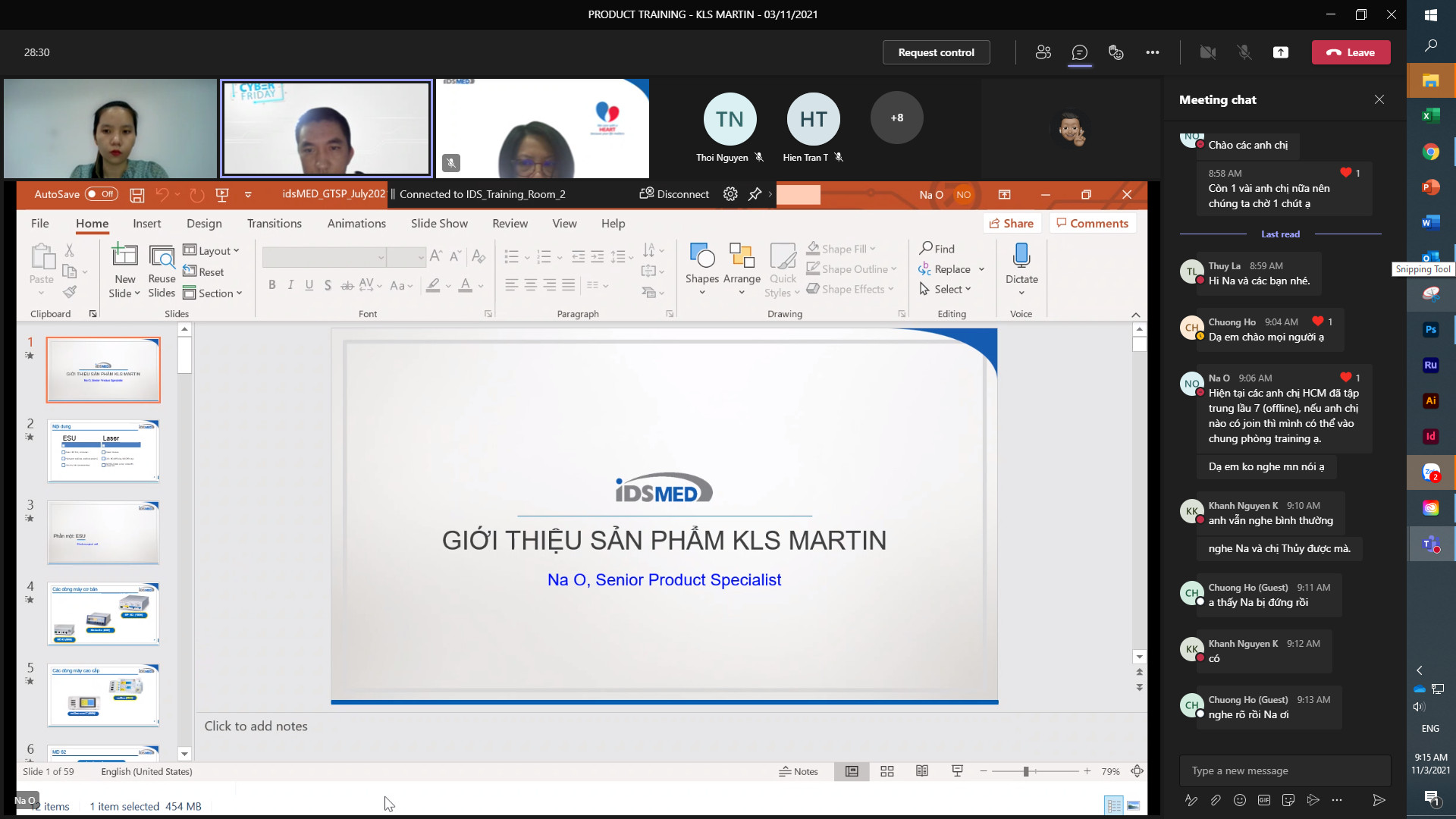Save the presentation with the disk icon

click(137, 195)
